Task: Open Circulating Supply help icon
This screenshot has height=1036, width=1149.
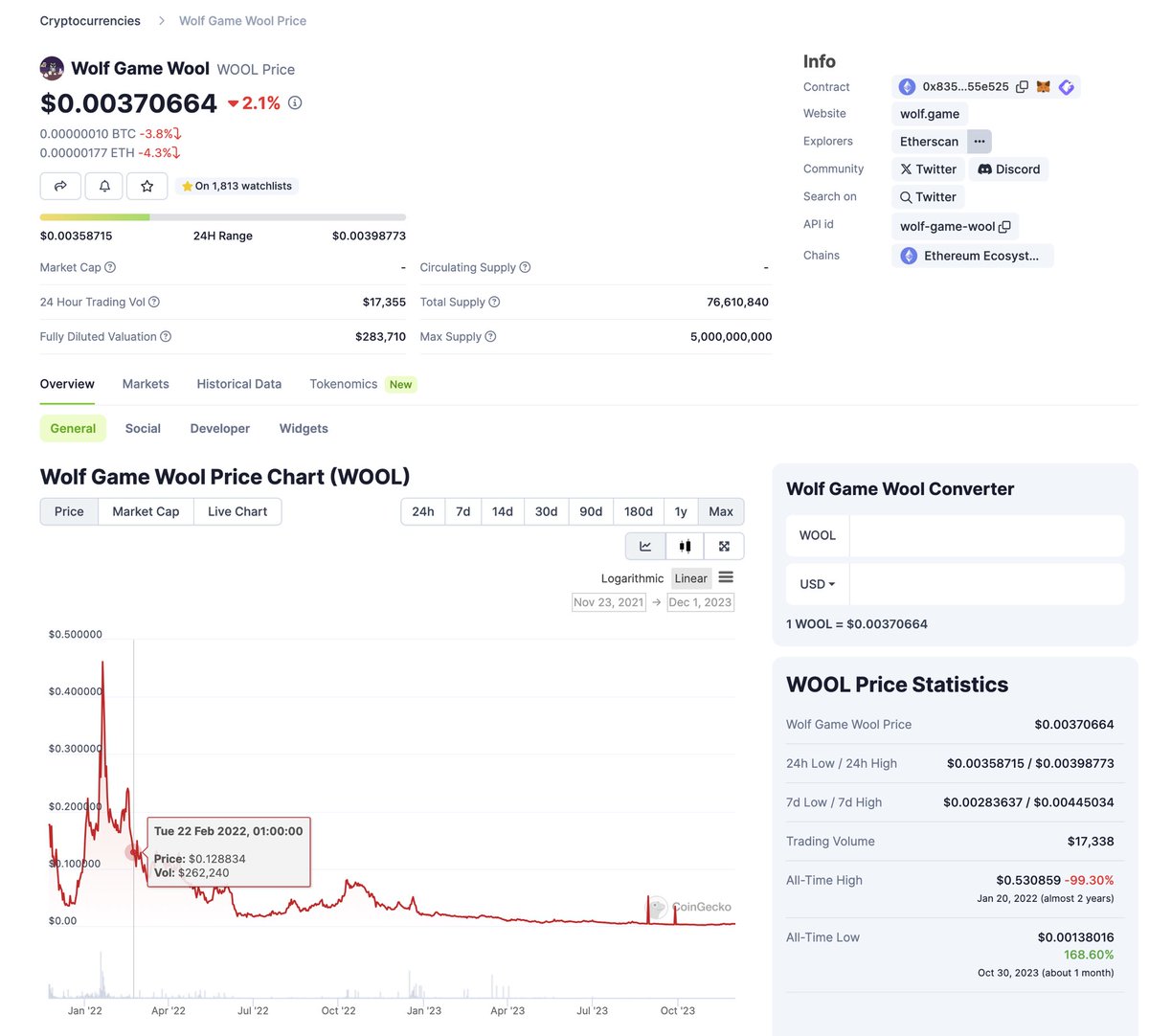Action: [525, 267]
